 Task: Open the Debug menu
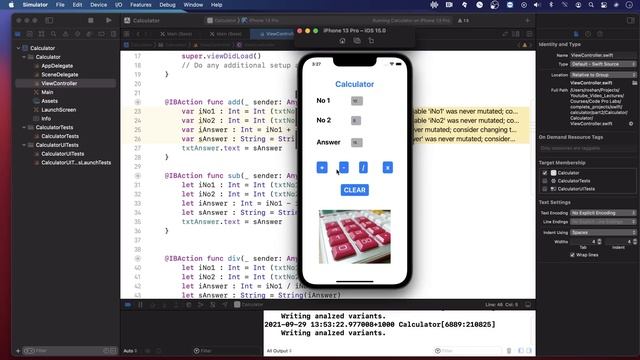click(x=167, y=5)
